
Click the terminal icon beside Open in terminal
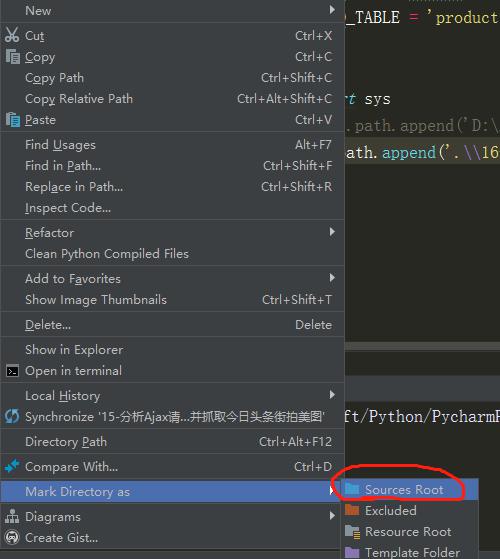pos(12,371)
